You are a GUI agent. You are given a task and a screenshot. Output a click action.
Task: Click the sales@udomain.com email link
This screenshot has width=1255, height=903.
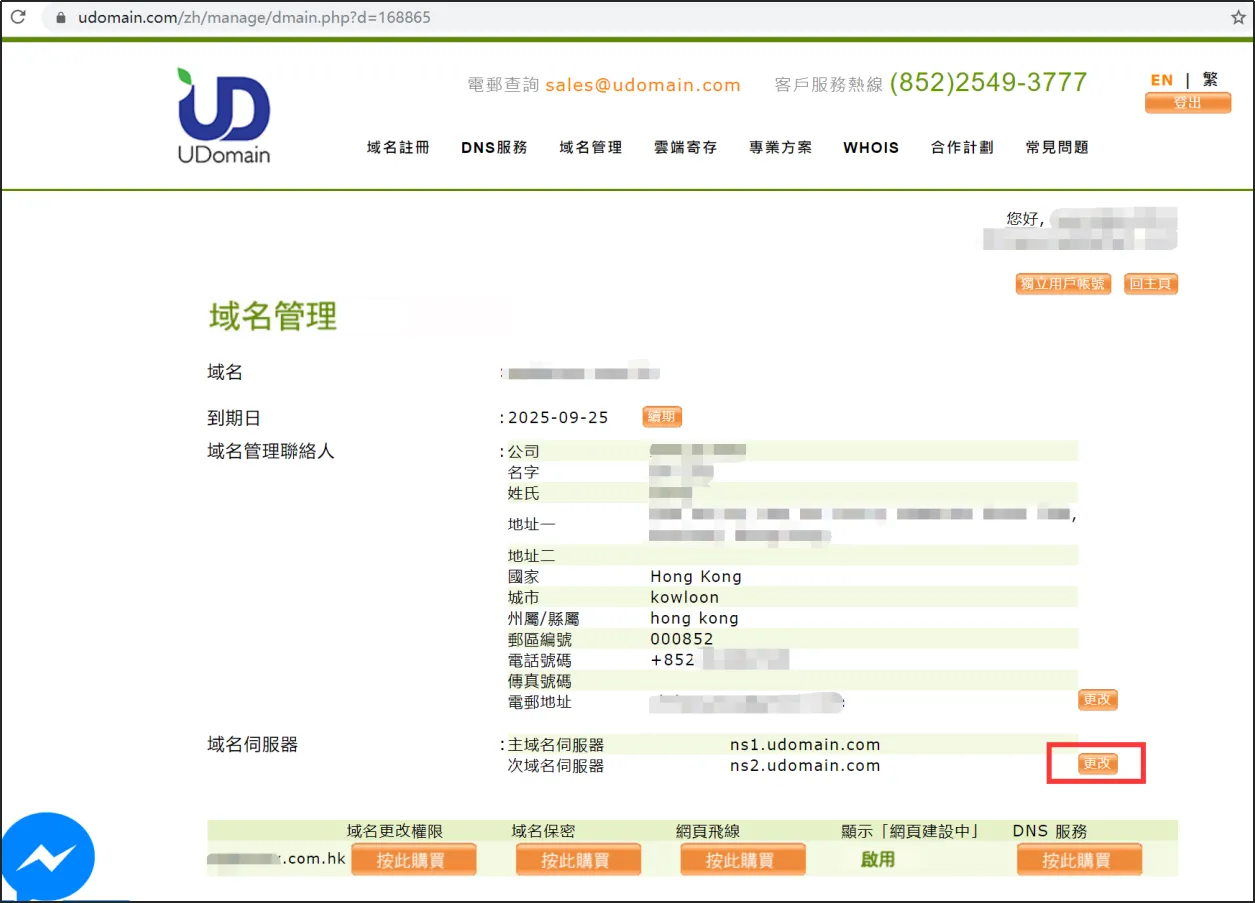pyautogui.click(x=642, y=85)
